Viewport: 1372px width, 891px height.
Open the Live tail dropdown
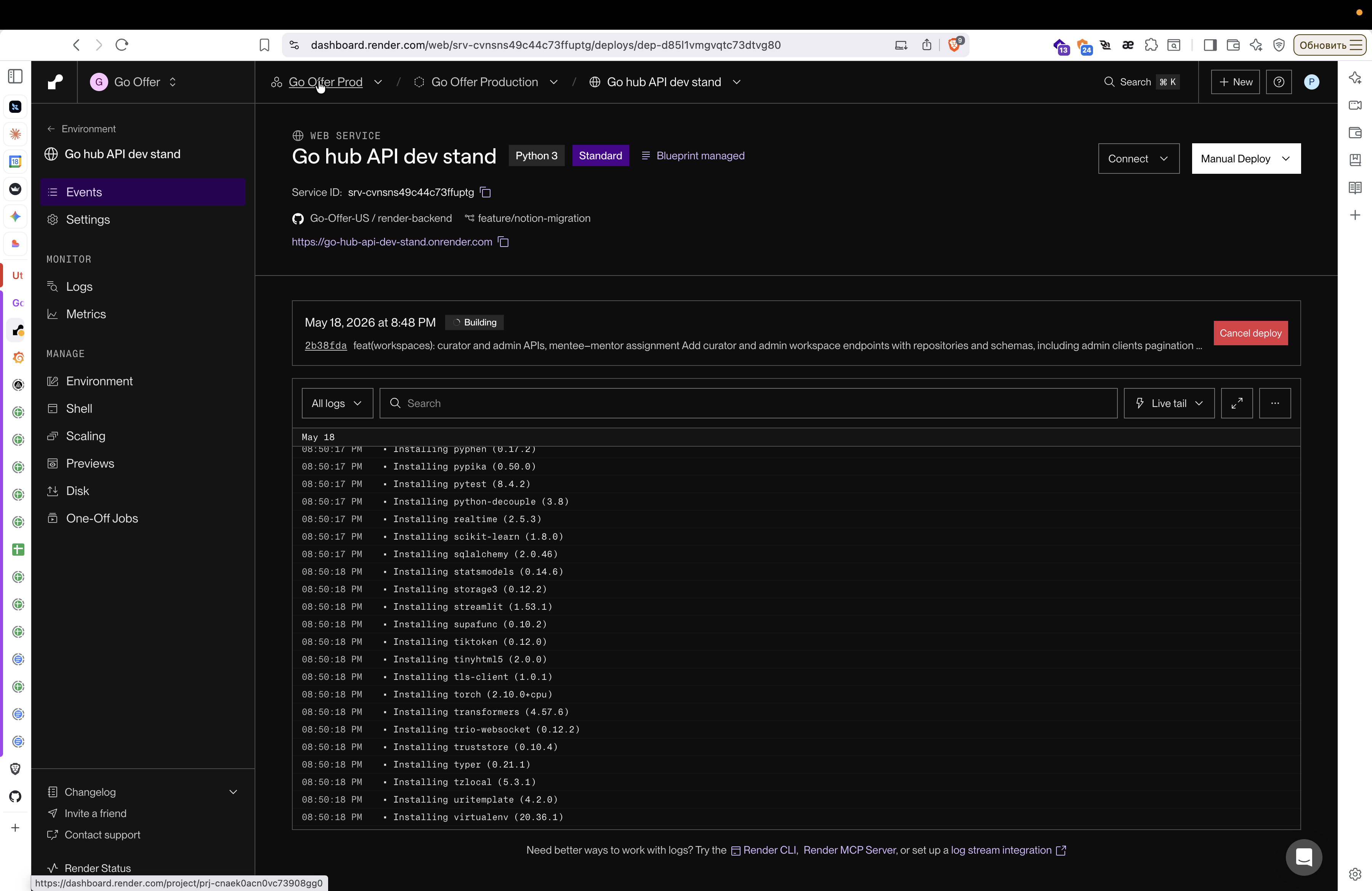pos(1168,404)
